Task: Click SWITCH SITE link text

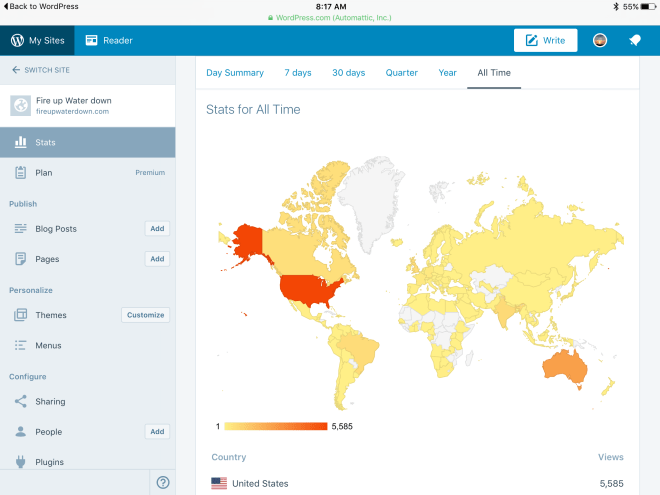Action: coord(47,70)
